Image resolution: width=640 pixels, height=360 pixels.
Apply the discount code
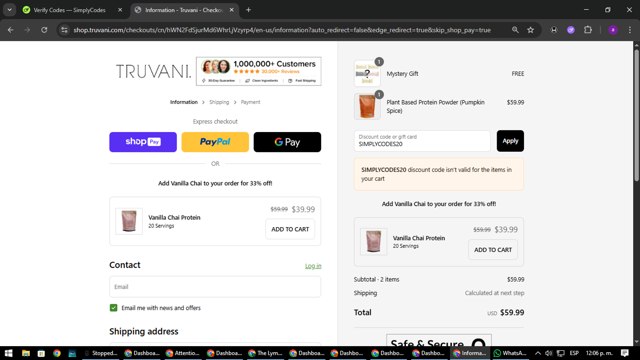[x=510, y=141]
